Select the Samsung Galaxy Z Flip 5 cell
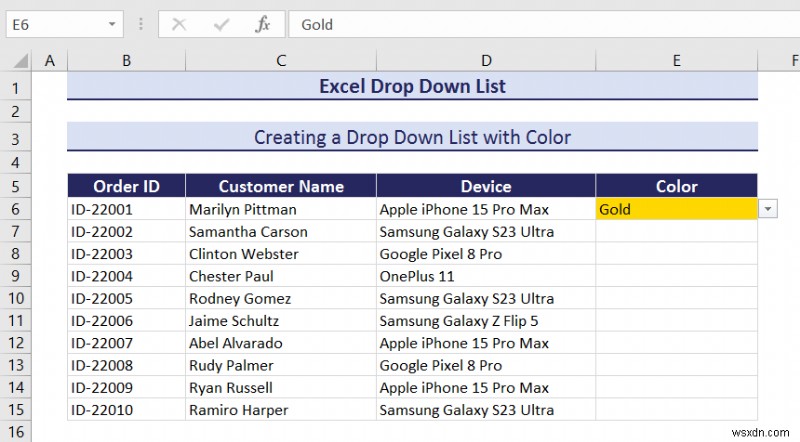The width and height of the screenshot is (800, 442). (x=486, y=321)
